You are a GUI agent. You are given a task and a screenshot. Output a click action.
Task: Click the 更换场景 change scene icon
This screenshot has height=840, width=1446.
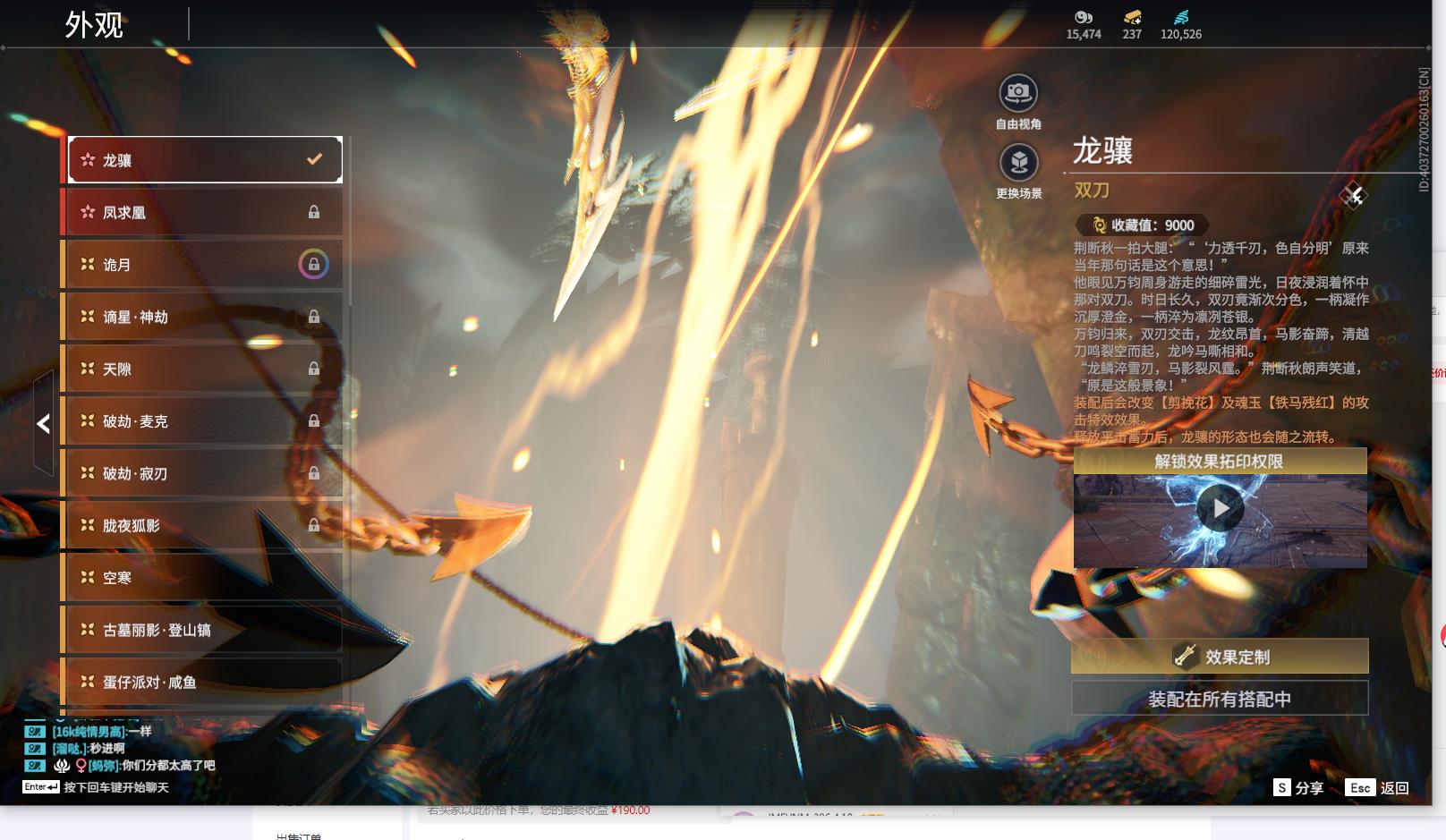(1017, 163)
